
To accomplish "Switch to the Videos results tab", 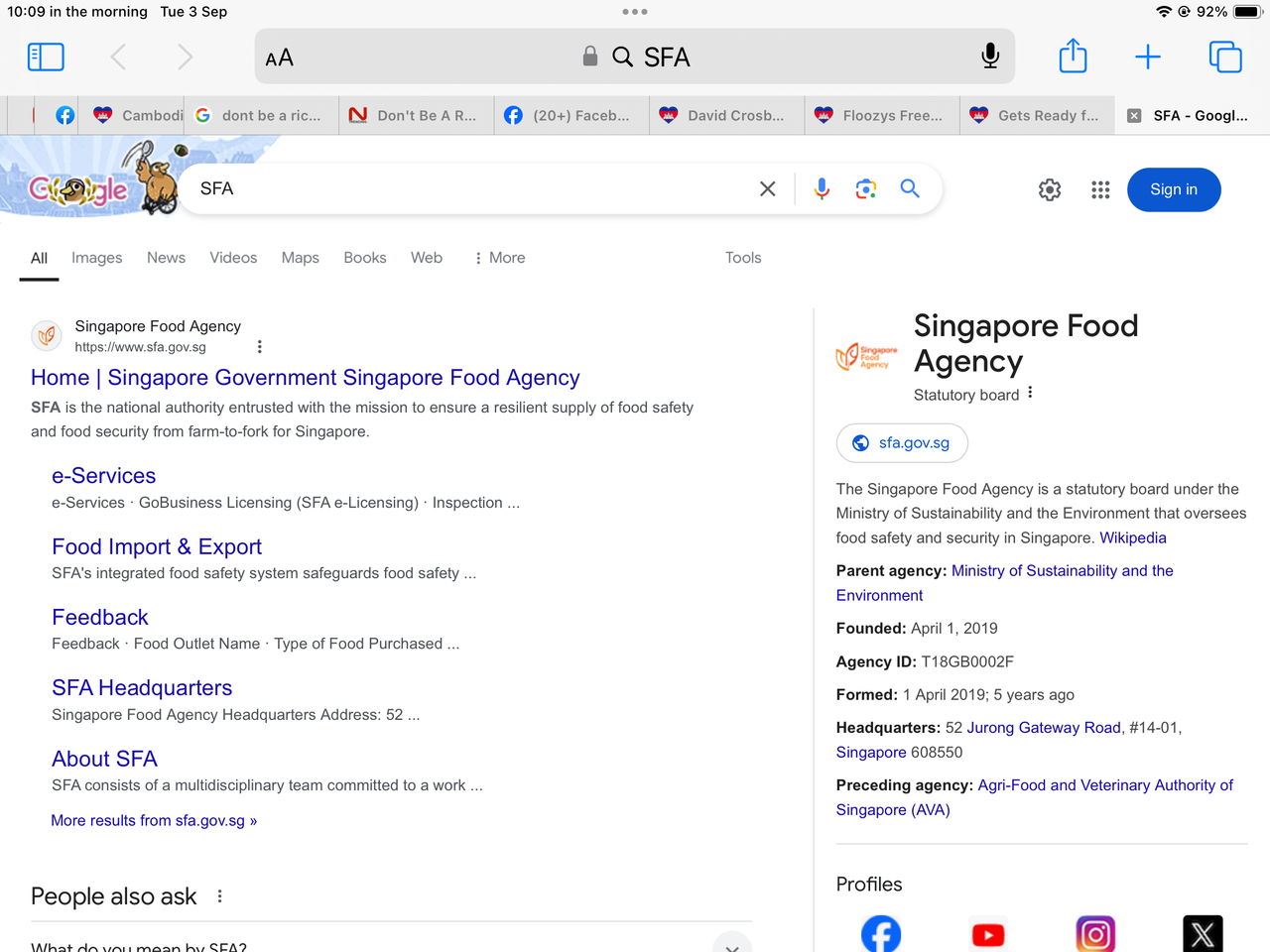I will (233, 258).
